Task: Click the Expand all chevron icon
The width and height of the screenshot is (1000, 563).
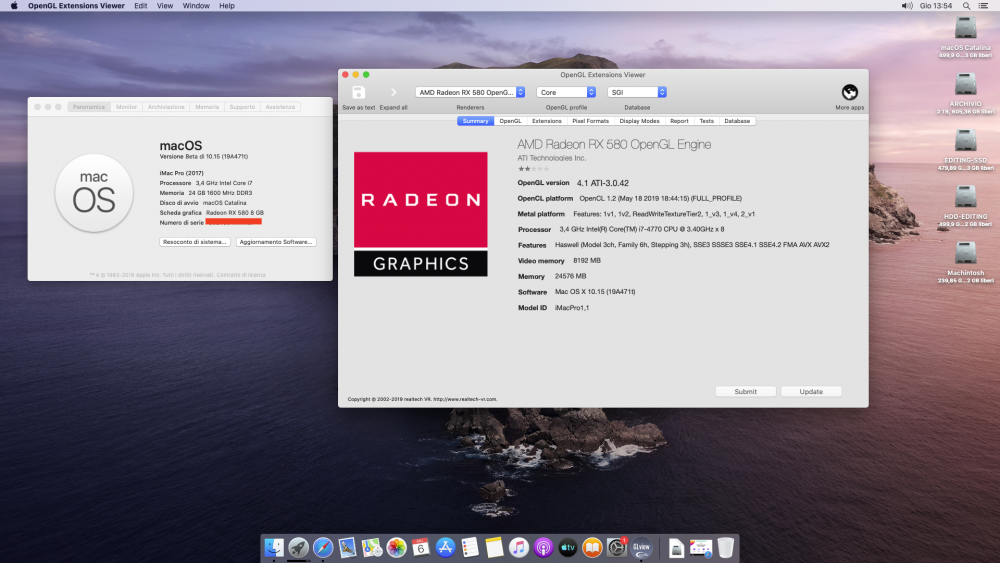Action: 393,92
